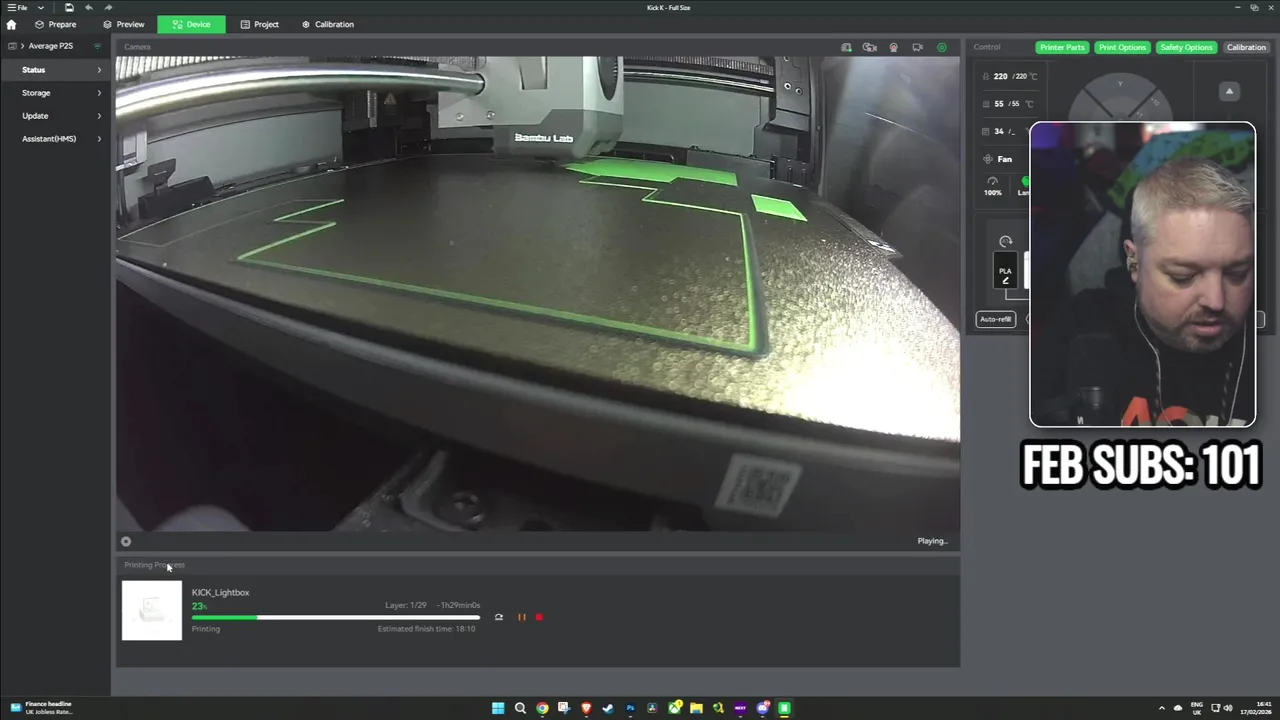This screenshot has height=720, width=1280.
Task: Open Brave browser from taskbar
Action: tap(586, 708)
